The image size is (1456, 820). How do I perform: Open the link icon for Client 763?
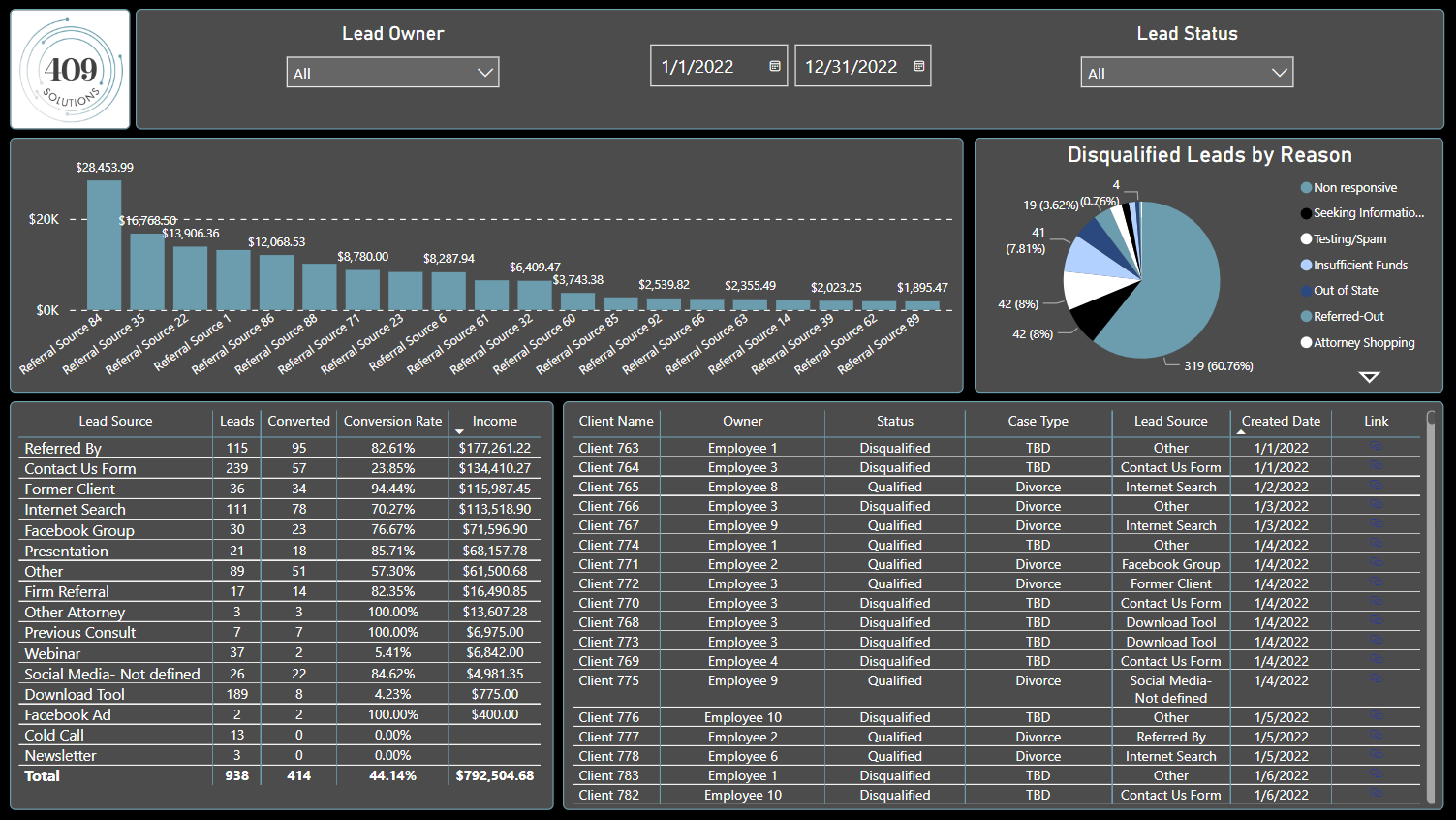(x=1376, y=446)
